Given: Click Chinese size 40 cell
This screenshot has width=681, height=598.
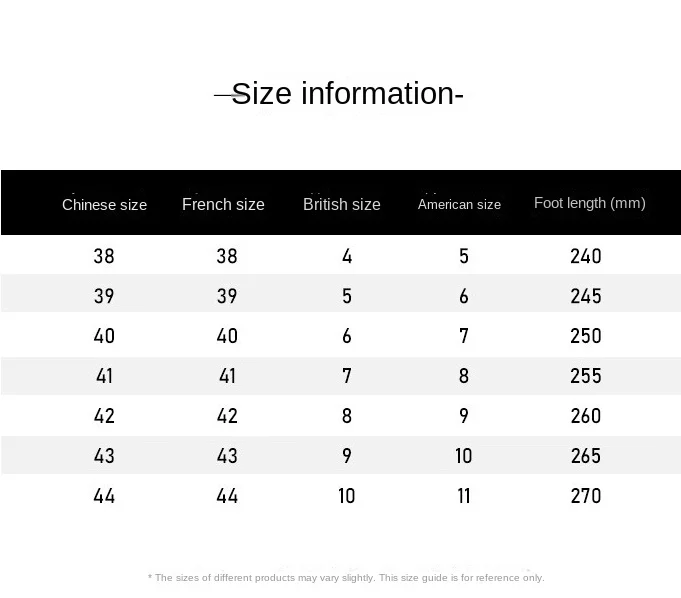Looking at the screenshot, I should [x=104, y=336].
